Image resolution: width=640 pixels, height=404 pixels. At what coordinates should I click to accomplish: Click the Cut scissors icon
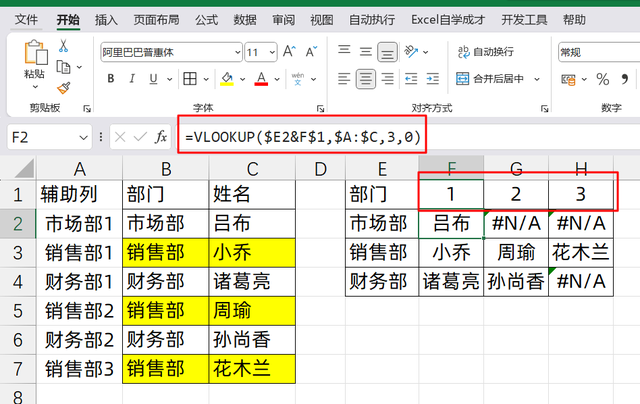63,45
